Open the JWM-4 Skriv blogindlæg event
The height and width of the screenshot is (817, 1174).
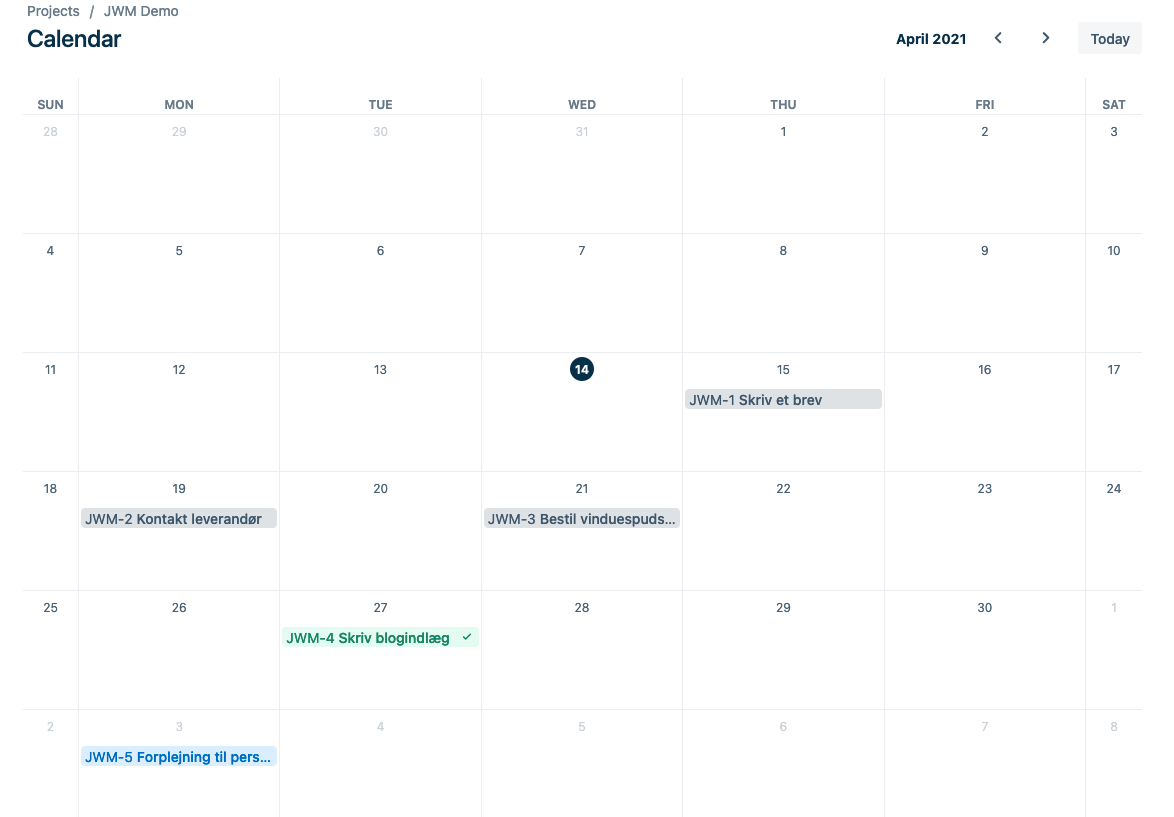(368, 638)
